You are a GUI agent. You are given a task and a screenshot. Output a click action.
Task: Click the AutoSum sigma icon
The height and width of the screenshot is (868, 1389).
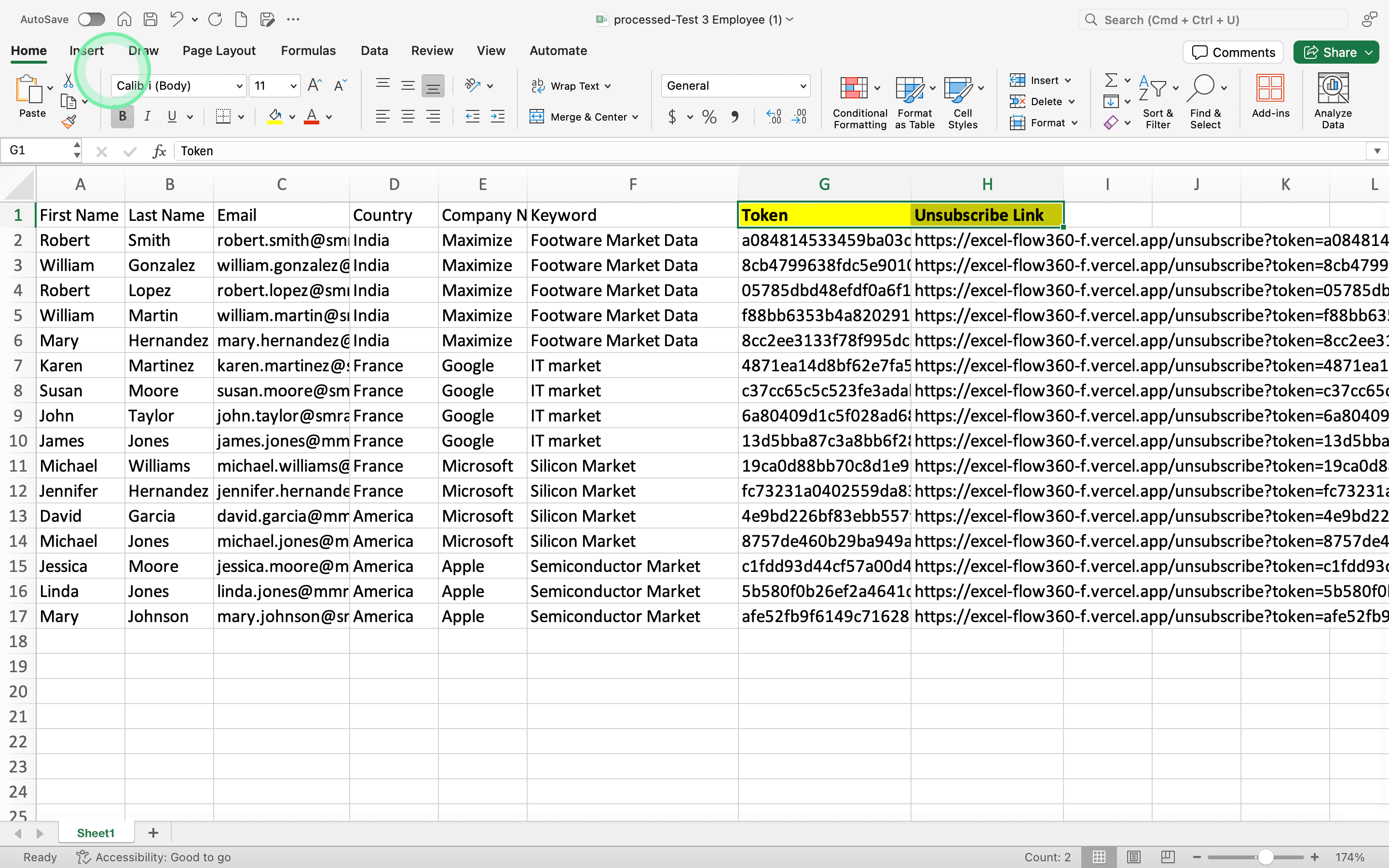click(x=1111, y=80)
